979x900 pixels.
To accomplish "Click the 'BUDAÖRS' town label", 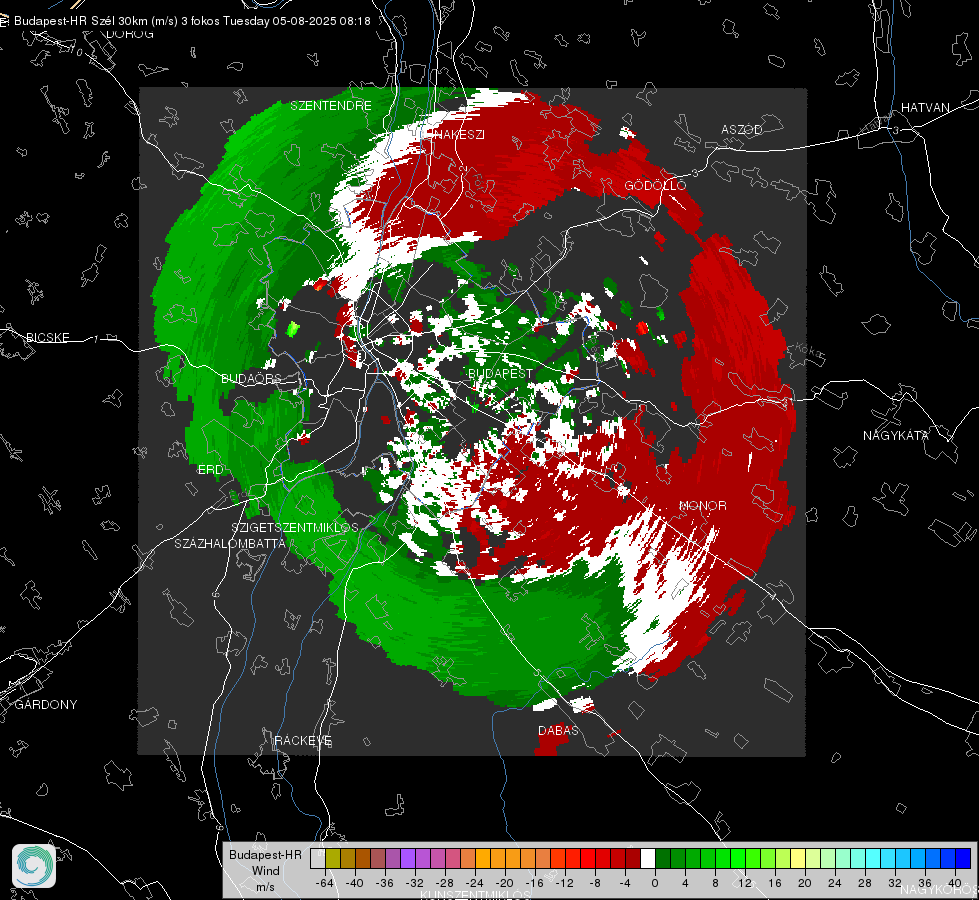I will click(x=251, y=379).
